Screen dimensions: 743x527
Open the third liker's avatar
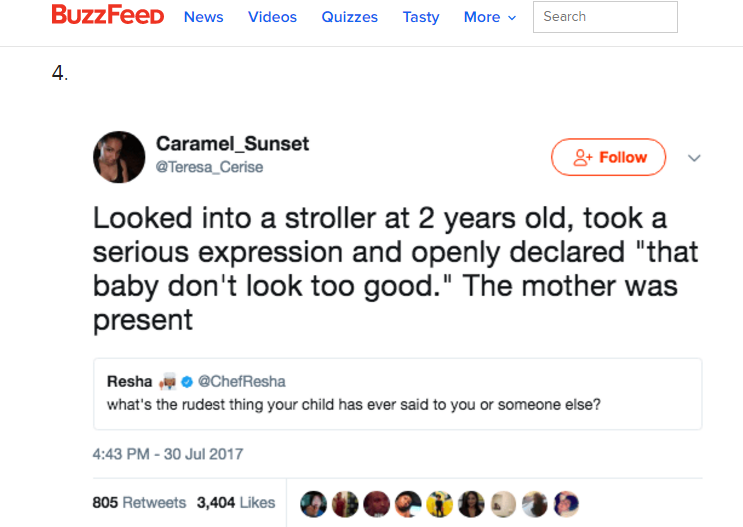[377, 504]
